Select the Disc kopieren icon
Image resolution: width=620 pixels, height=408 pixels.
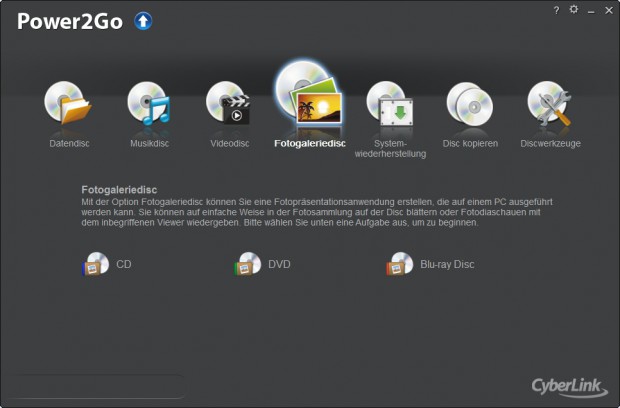click(x=469, y=105)
